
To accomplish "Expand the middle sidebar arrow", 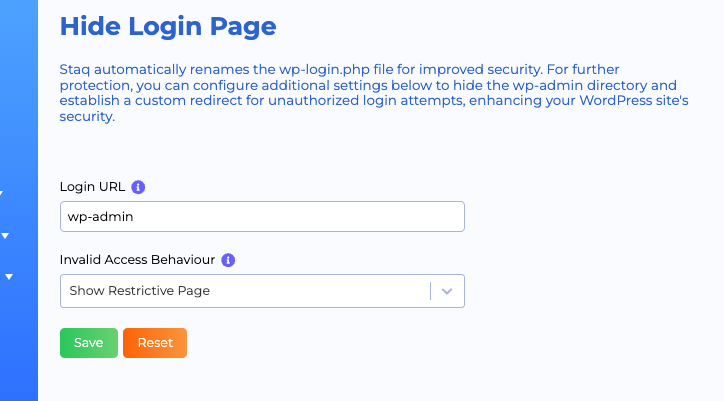I will point(5,236).
